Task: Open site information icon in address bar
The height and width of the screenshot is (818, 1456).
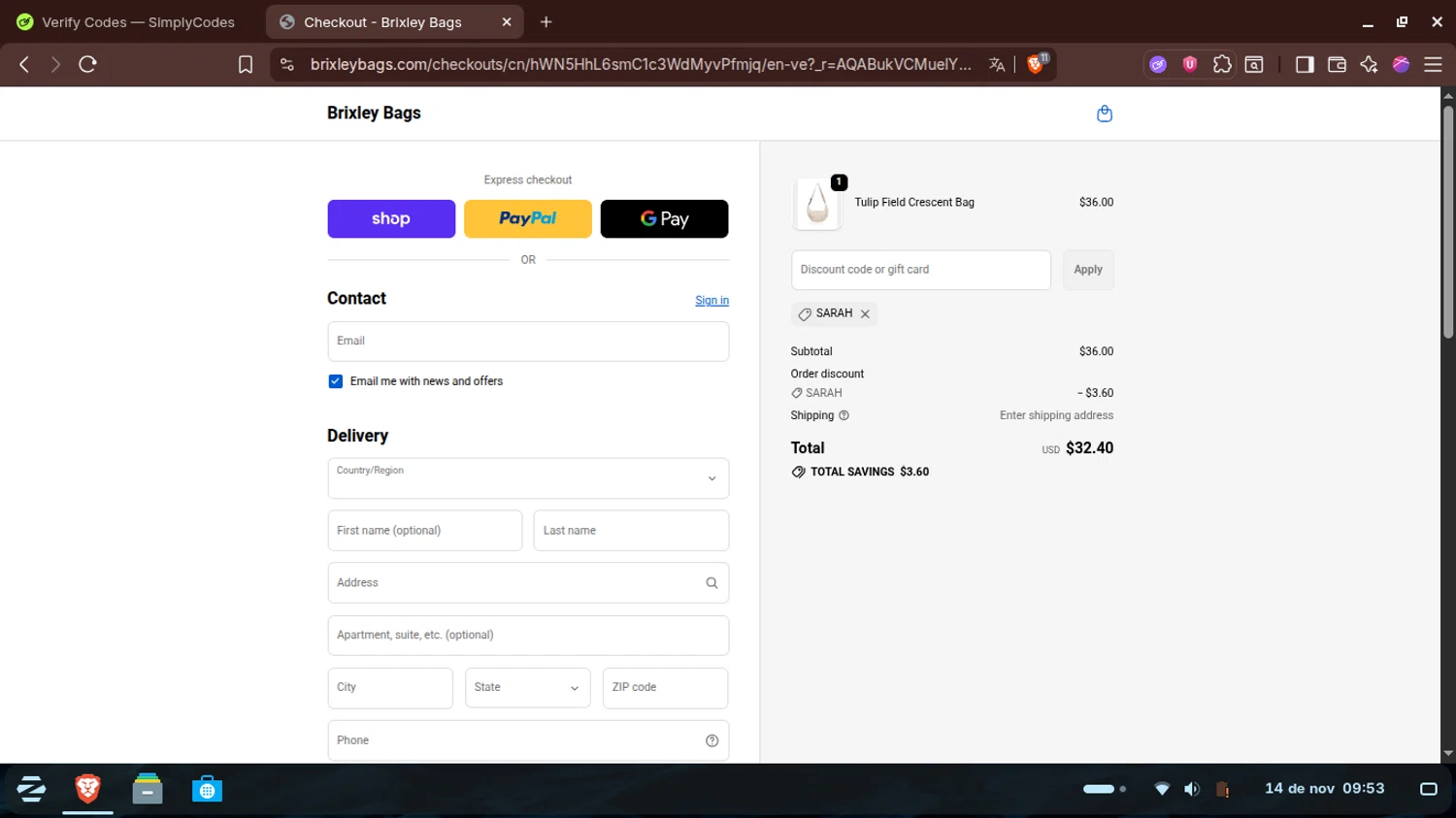Action: point(286,64)
